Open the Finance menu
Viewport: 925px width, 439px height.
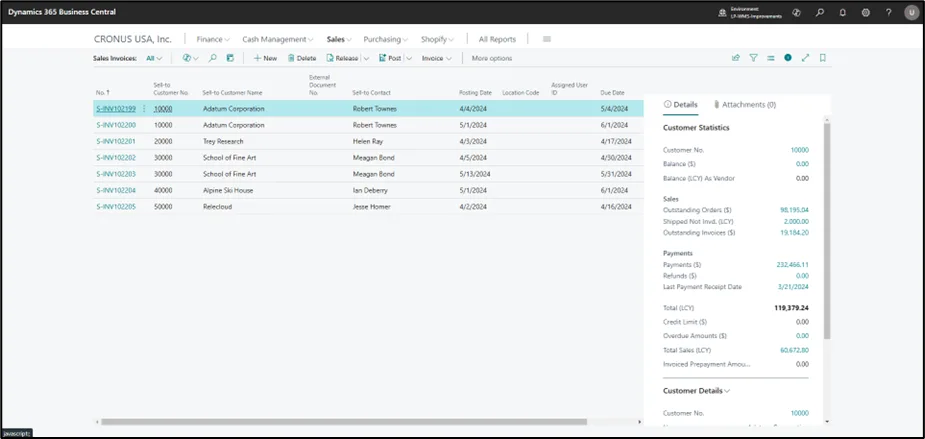click(213, 39)
